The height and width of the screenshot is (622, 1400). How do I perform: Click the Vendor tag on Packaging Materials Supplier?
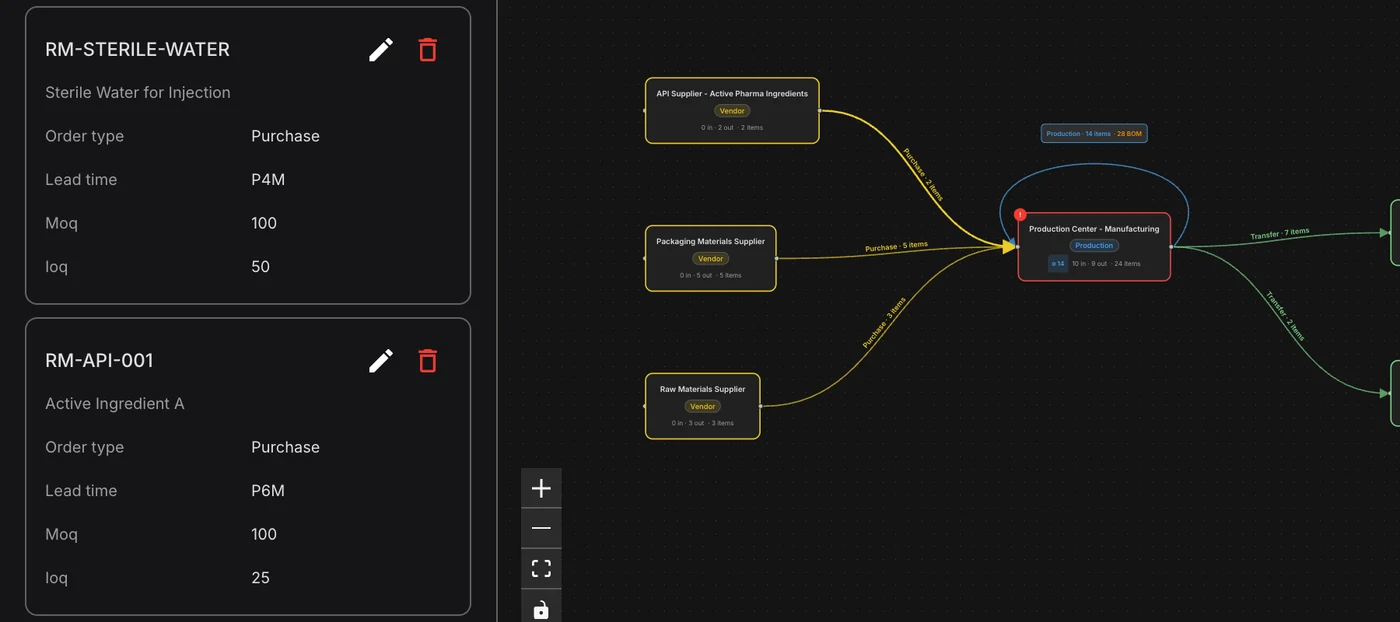(x=710, y=259)
